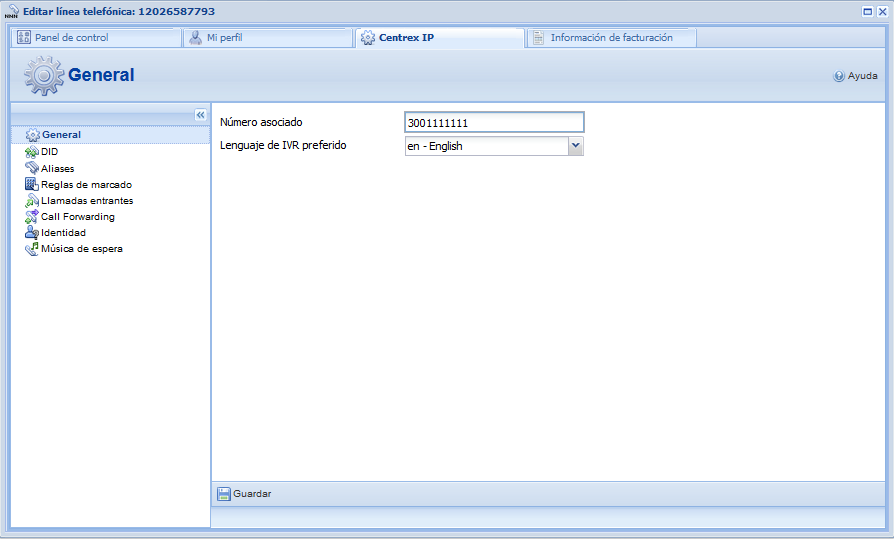
Task: Click the large General header gear icon
Action: point(44,75)
